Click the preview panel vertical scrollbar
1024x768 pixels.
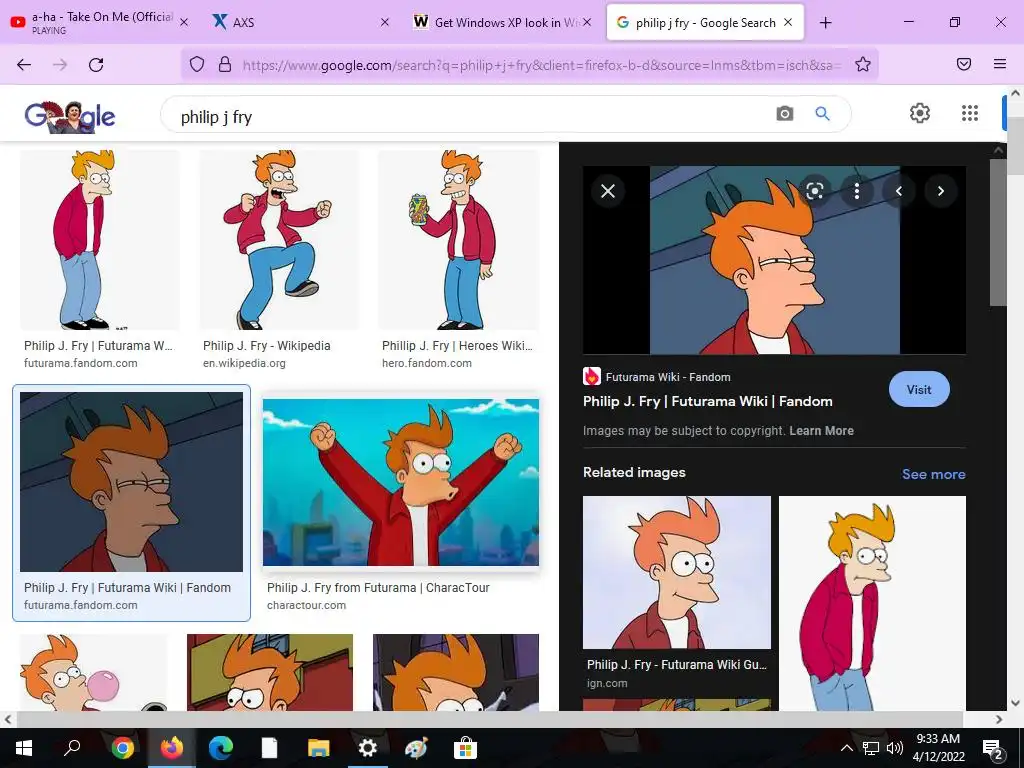(999, 232)
